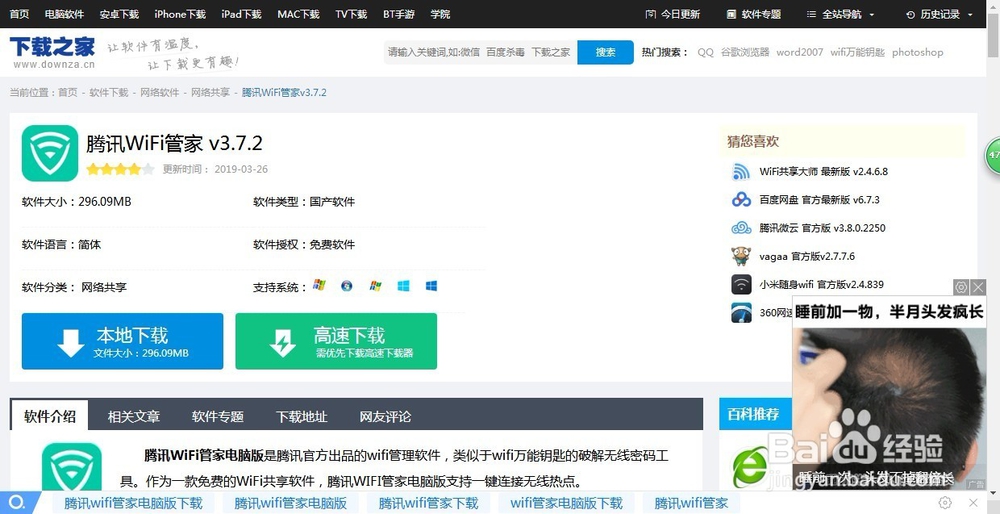Click suggestion 腾讯wifi管家电脑版下载
Image resolution: width=1000 pixels, height=514 pixels.
[133, 503]
